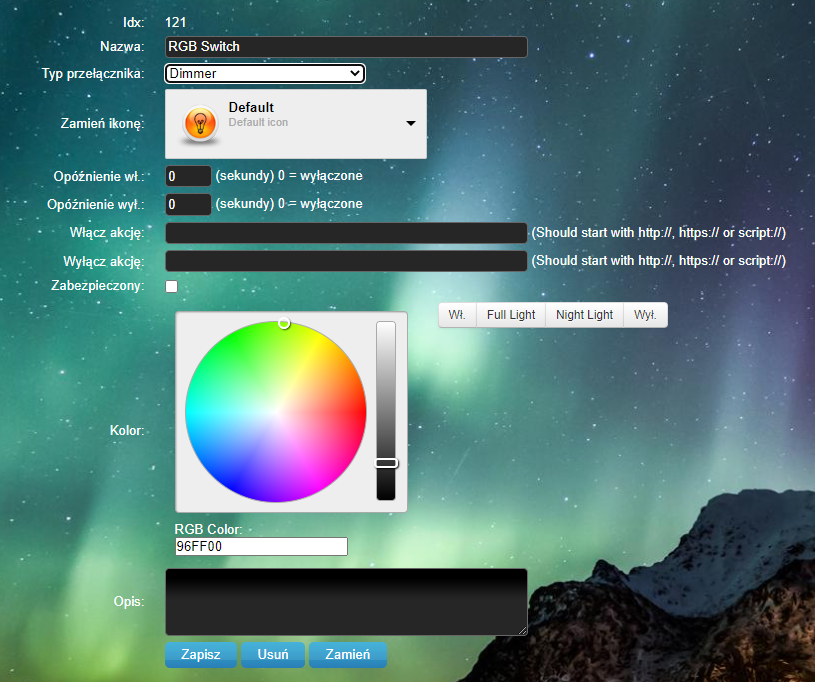Open the Typ przełącznika Dimmer combo box

[265, 73]
